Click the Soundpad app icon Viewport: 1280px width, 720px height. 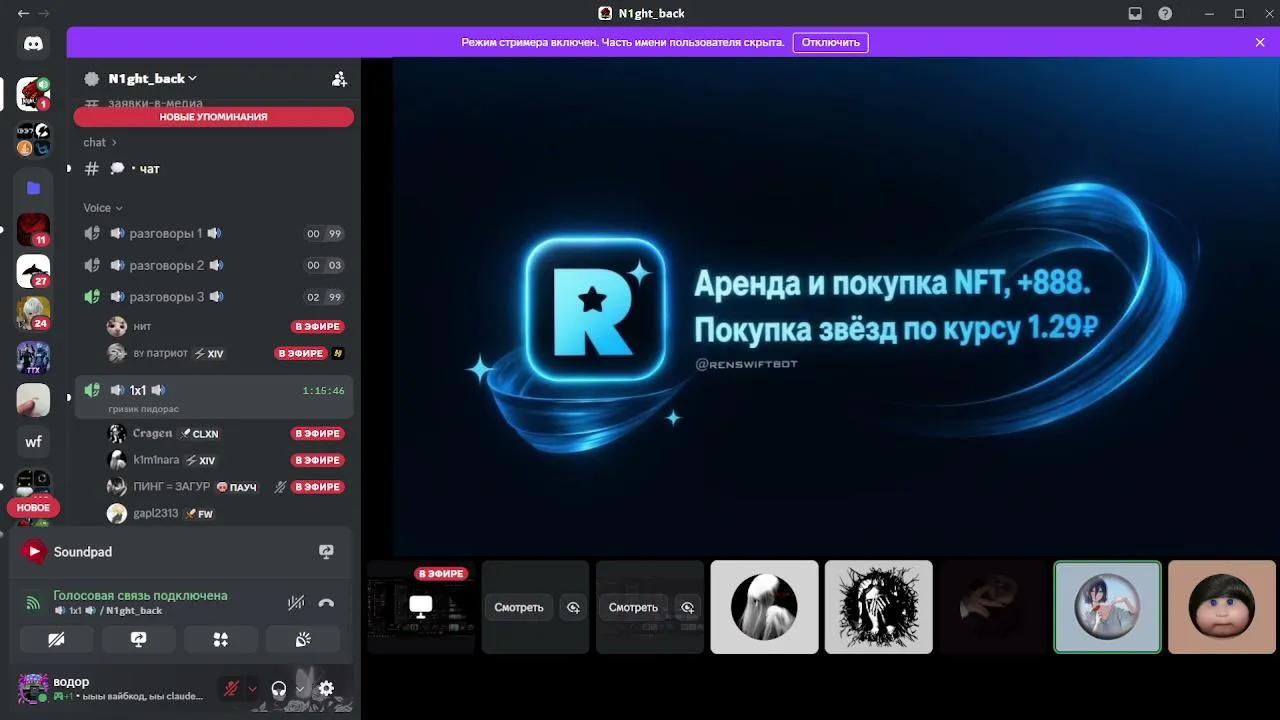click(x=34, y=551)
